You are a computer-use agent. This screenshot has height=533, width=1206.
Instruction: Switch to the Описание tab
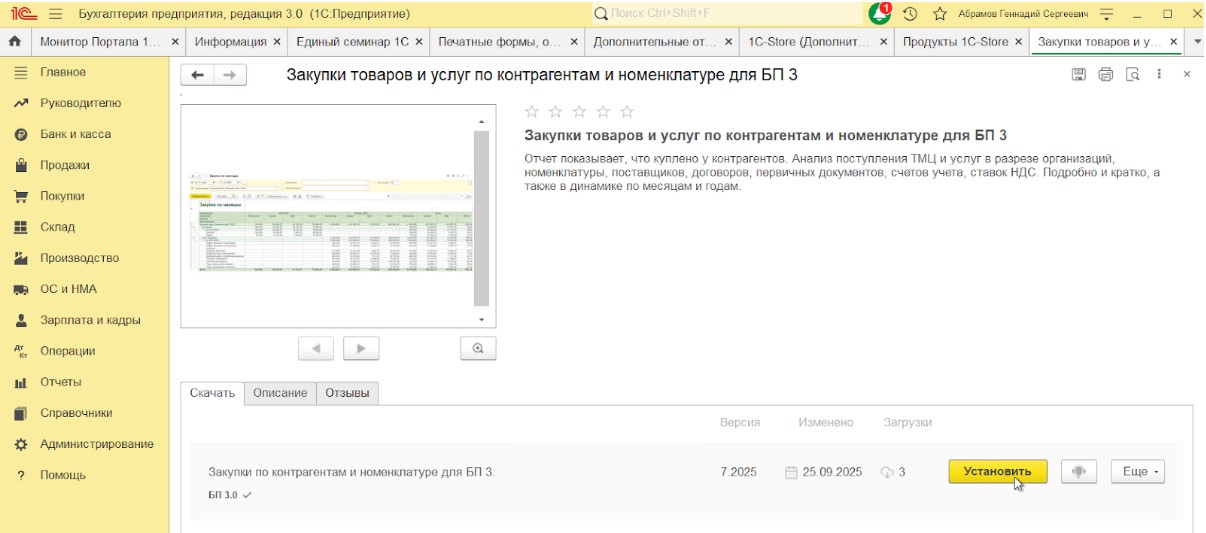(x=280, y=393)
